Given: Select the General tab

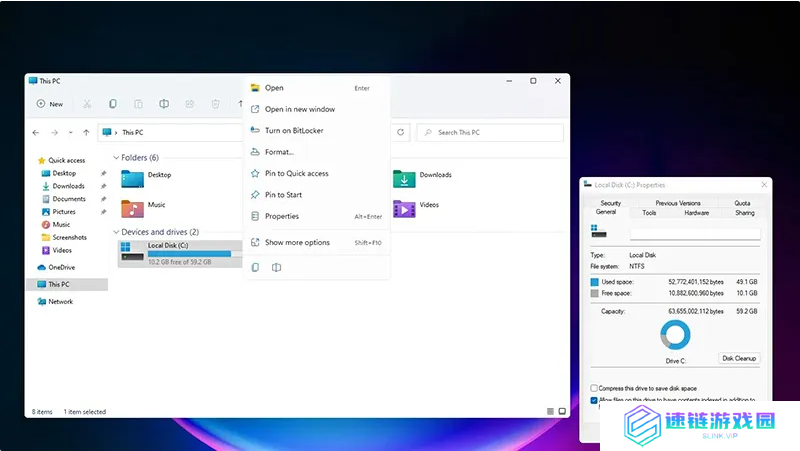Looking at the screenshot, I should point(606,212).
